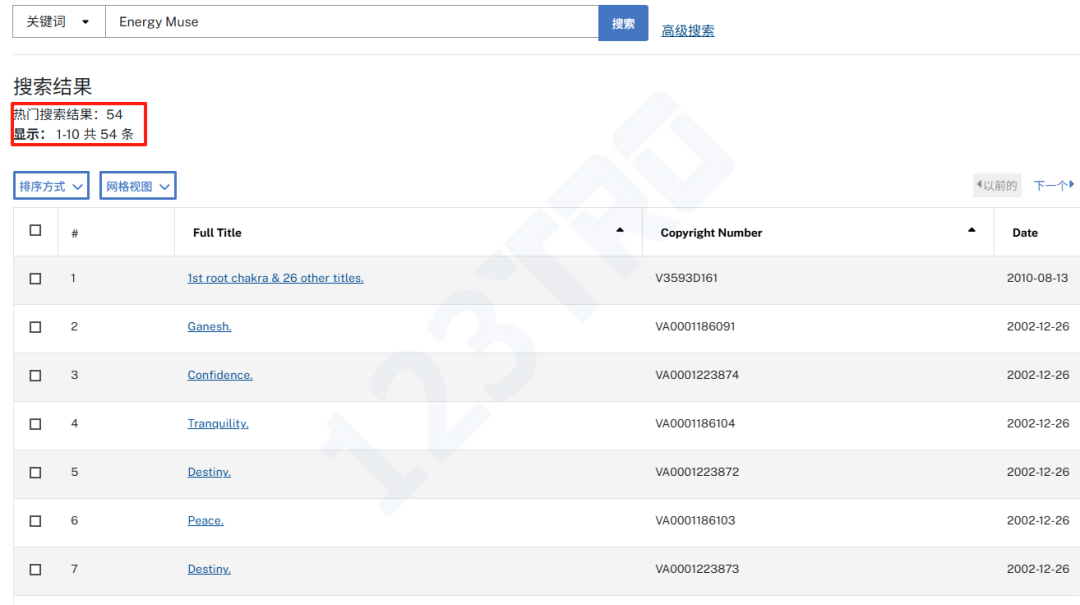Click the Date column header
The height and width of the screenshot is (605, 1080).
point(1025,233)
